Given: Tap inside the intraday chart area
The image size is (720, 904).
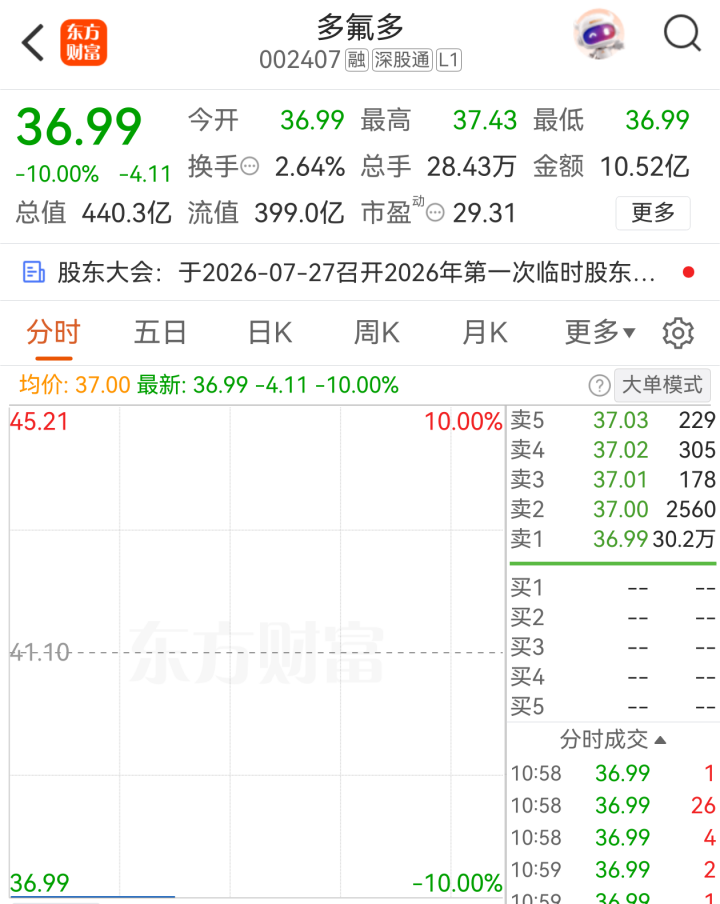Looking at the screenshot, I should (x=257, y=651).
